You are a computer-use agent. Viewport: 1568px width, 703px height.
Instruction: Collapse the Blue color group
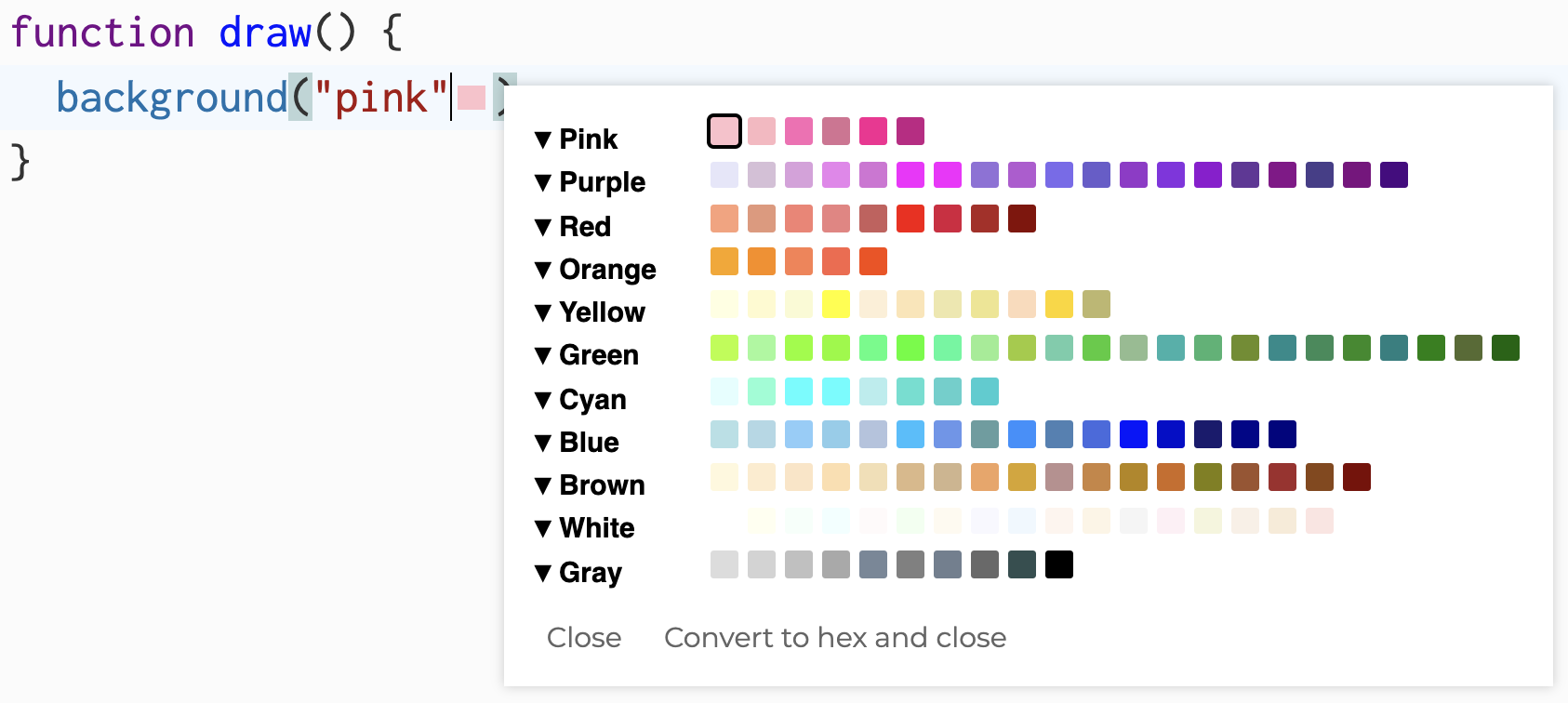(544, 443)
